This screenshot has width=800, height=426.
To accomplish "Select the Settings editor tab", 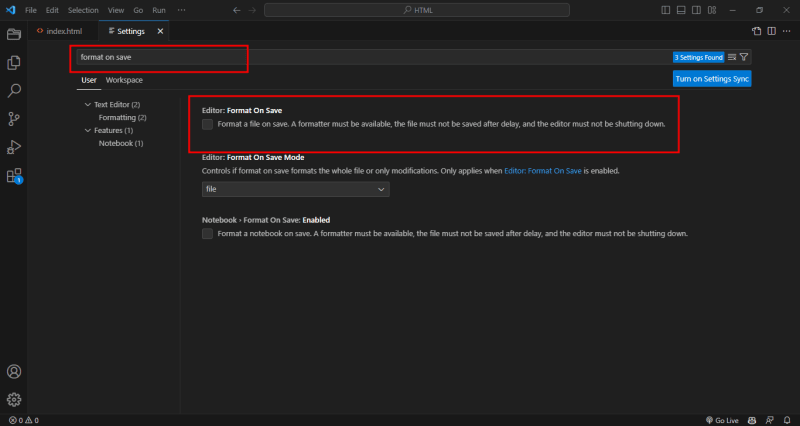I will click(x=134, y=31).
